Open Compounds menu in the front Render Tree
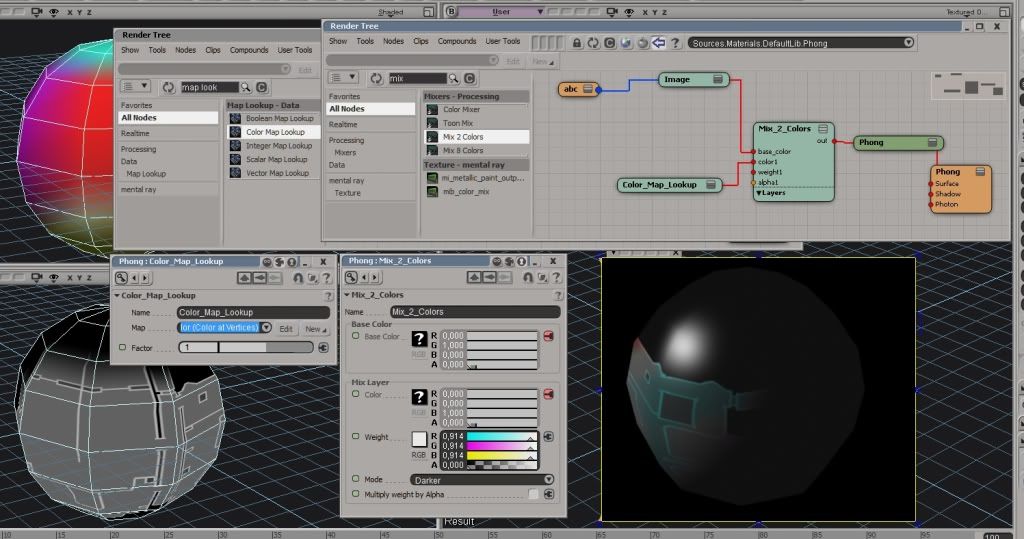Screen dimensions: 1024x539 point(456,41)
